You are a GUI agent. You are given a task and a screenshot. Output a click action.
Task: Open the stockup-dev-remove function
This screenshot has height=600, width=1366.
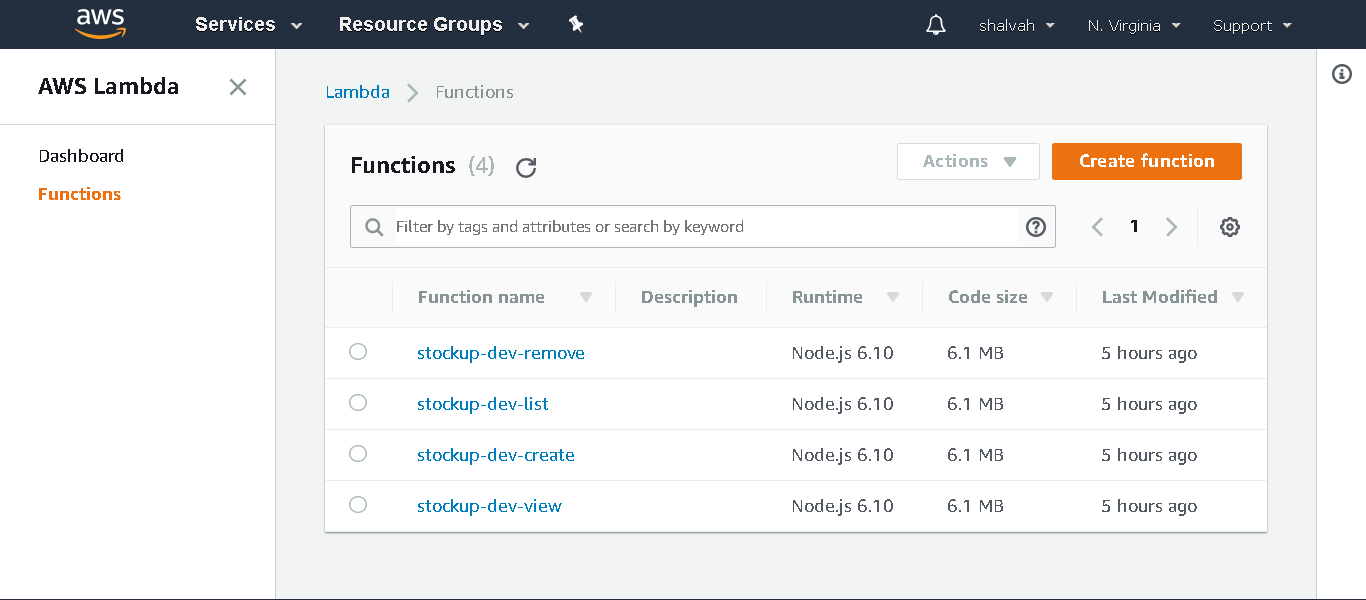point(501,353)
